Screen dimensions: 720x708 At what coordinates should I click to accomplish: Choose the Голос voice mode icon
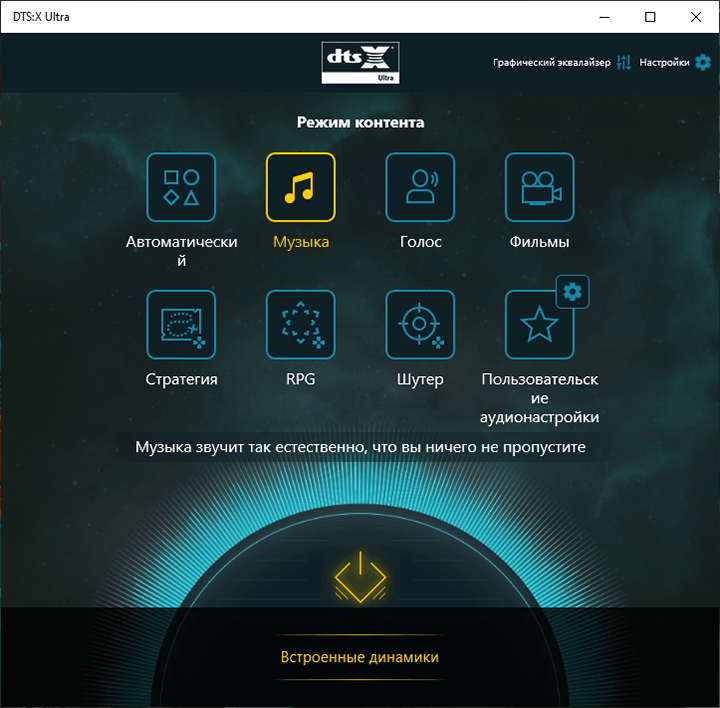(x=420, y=187)
